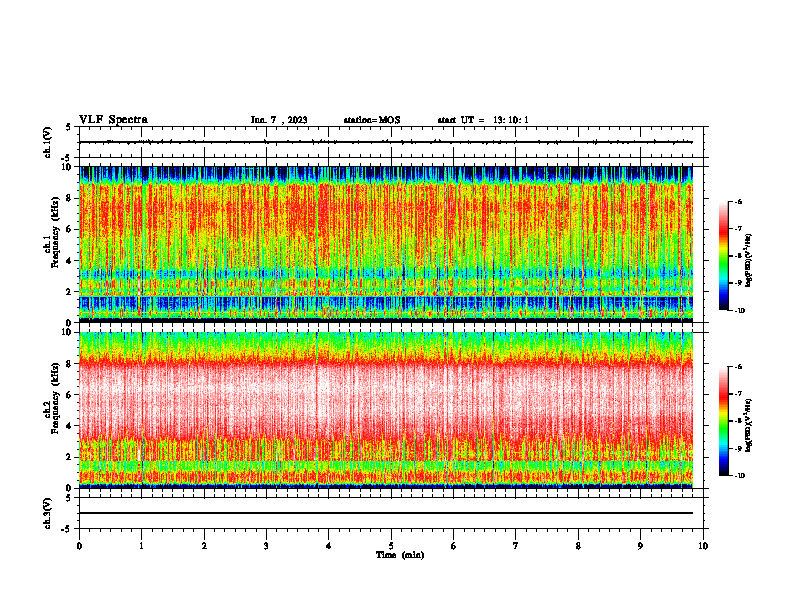Click time axis tick label "1"
This screenshot has height=612, width=792.
point(141,546)
